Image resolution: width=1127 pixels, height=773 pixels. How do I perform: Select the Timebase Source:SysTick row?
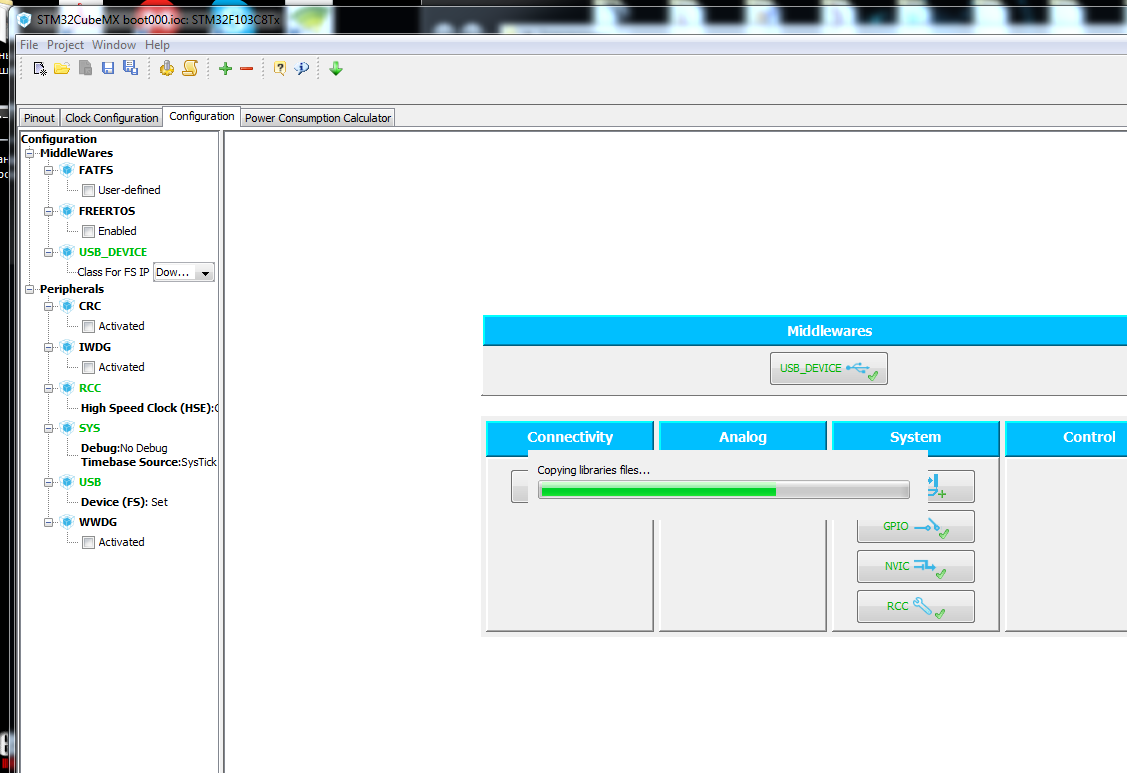pos(148,462)
